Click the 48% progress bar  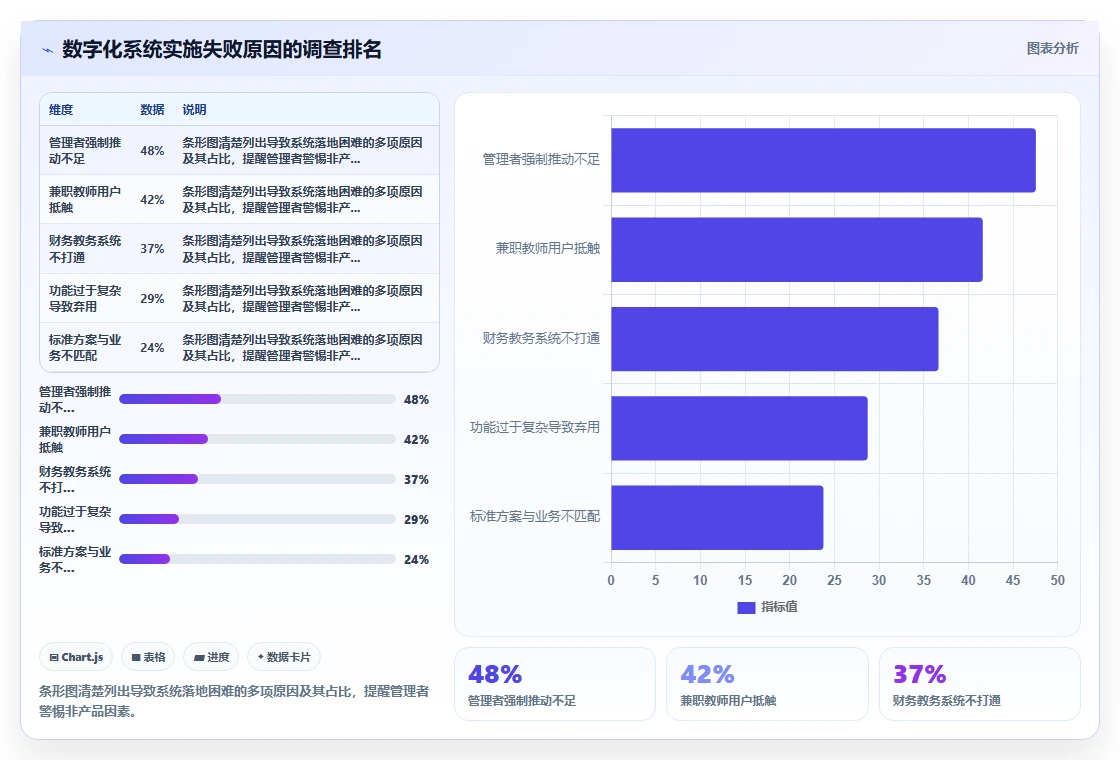(257, 399)
